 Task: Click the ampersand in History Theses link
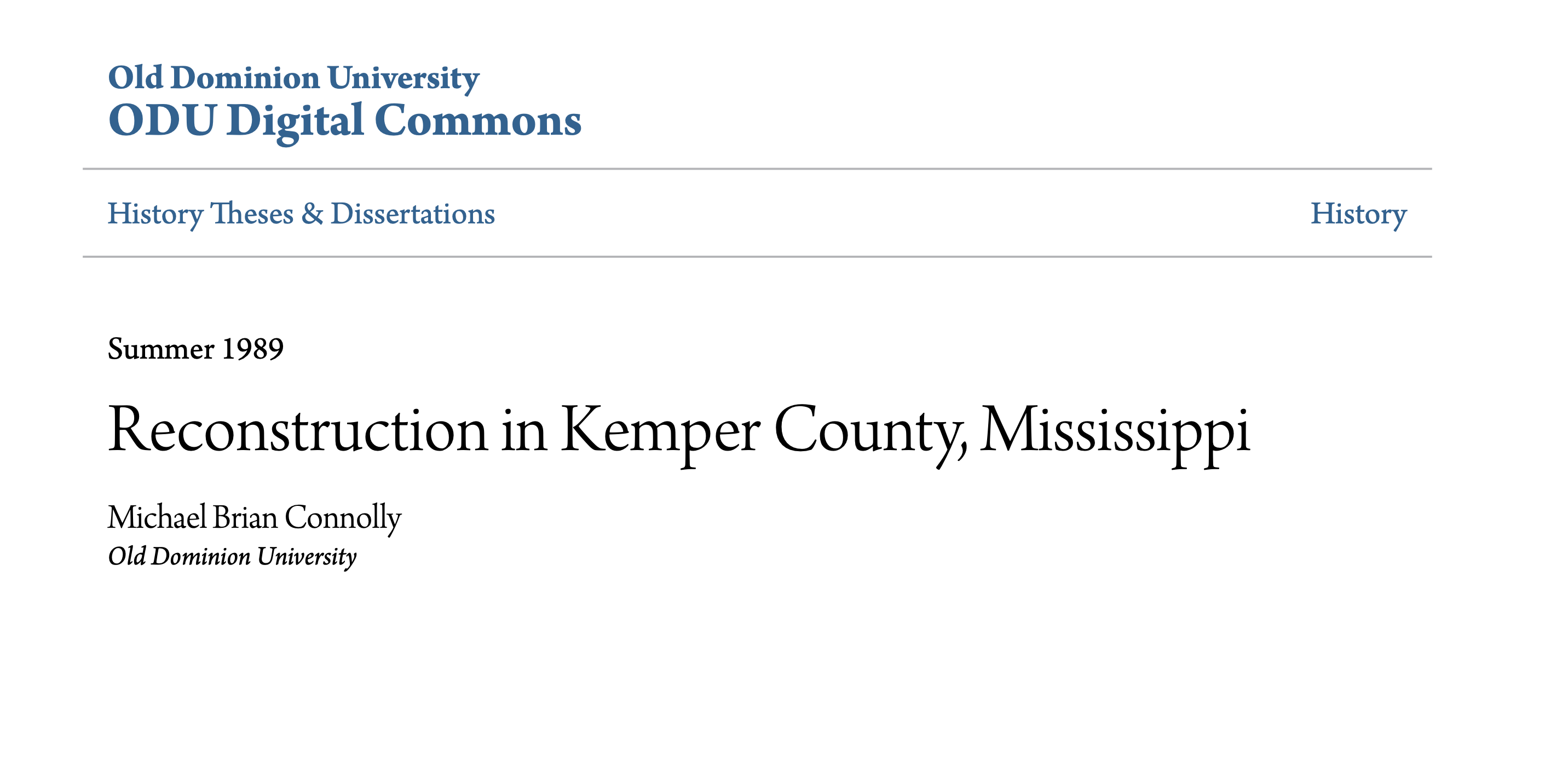(312, 214)
